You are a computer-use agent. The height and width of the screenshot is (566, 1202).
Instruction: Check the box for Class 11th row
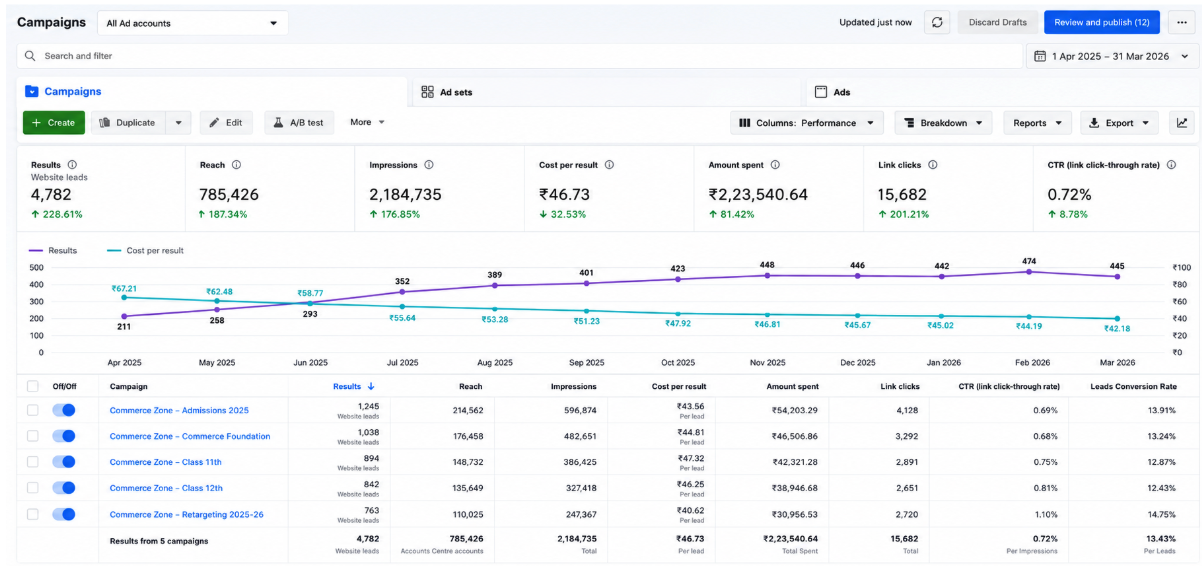(x=33, y=462)
